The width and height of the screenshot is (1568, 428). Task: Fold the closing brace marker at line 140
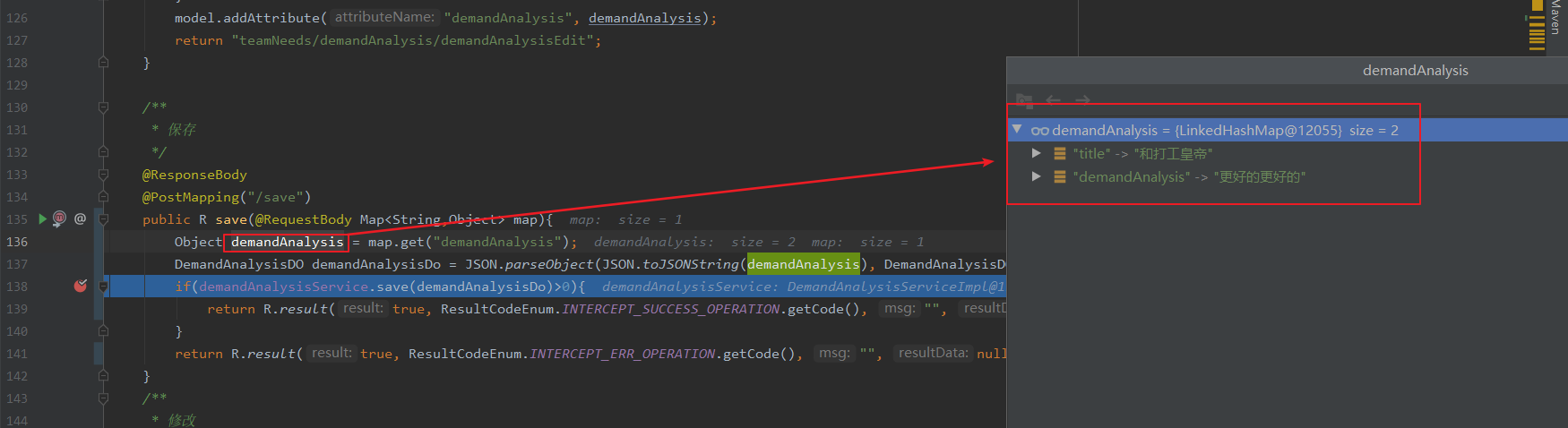(103, 331)
